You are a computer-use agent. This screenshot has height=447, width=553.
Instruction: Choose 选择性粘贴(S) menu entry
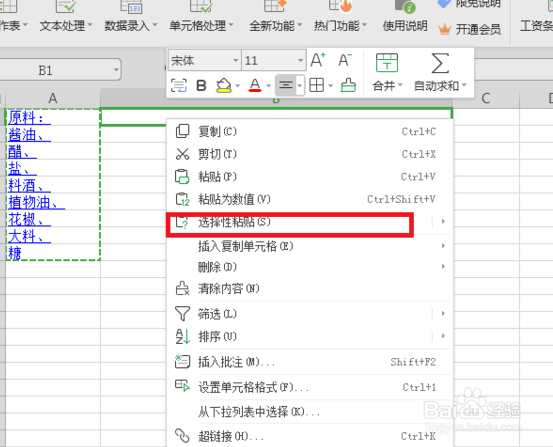310,222
